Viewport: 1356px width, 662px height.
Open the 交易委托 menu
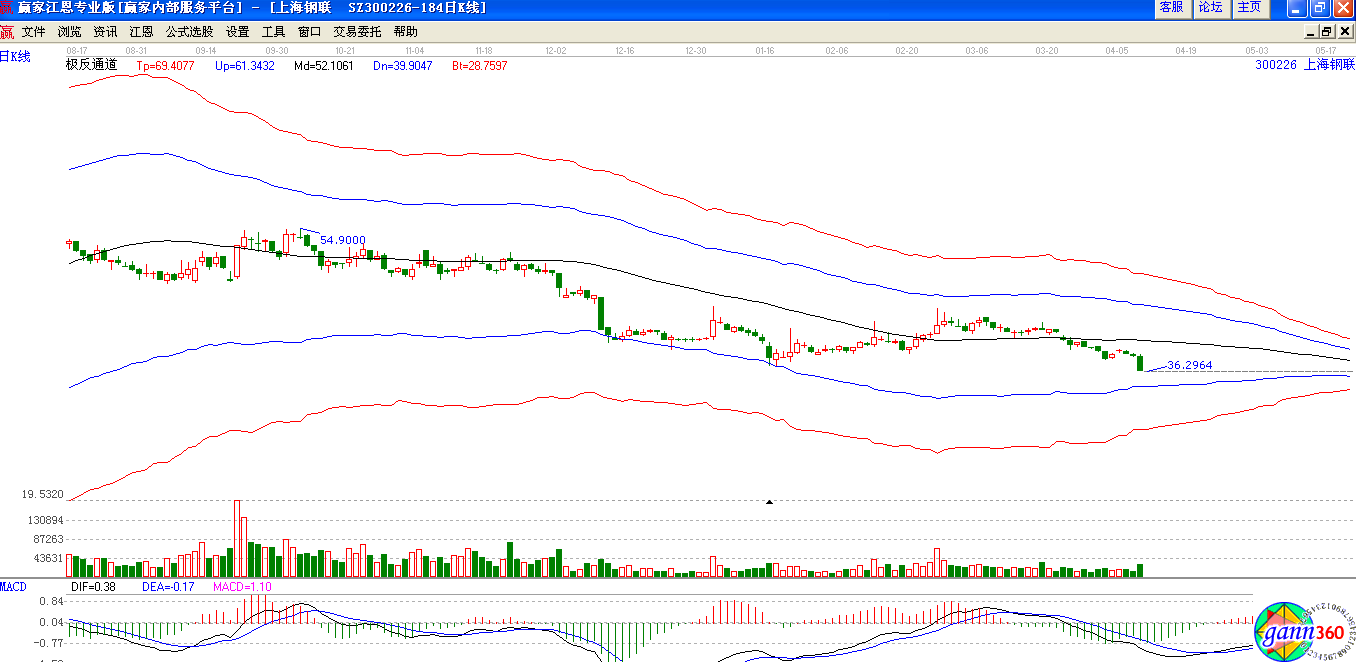pos(357,32)
